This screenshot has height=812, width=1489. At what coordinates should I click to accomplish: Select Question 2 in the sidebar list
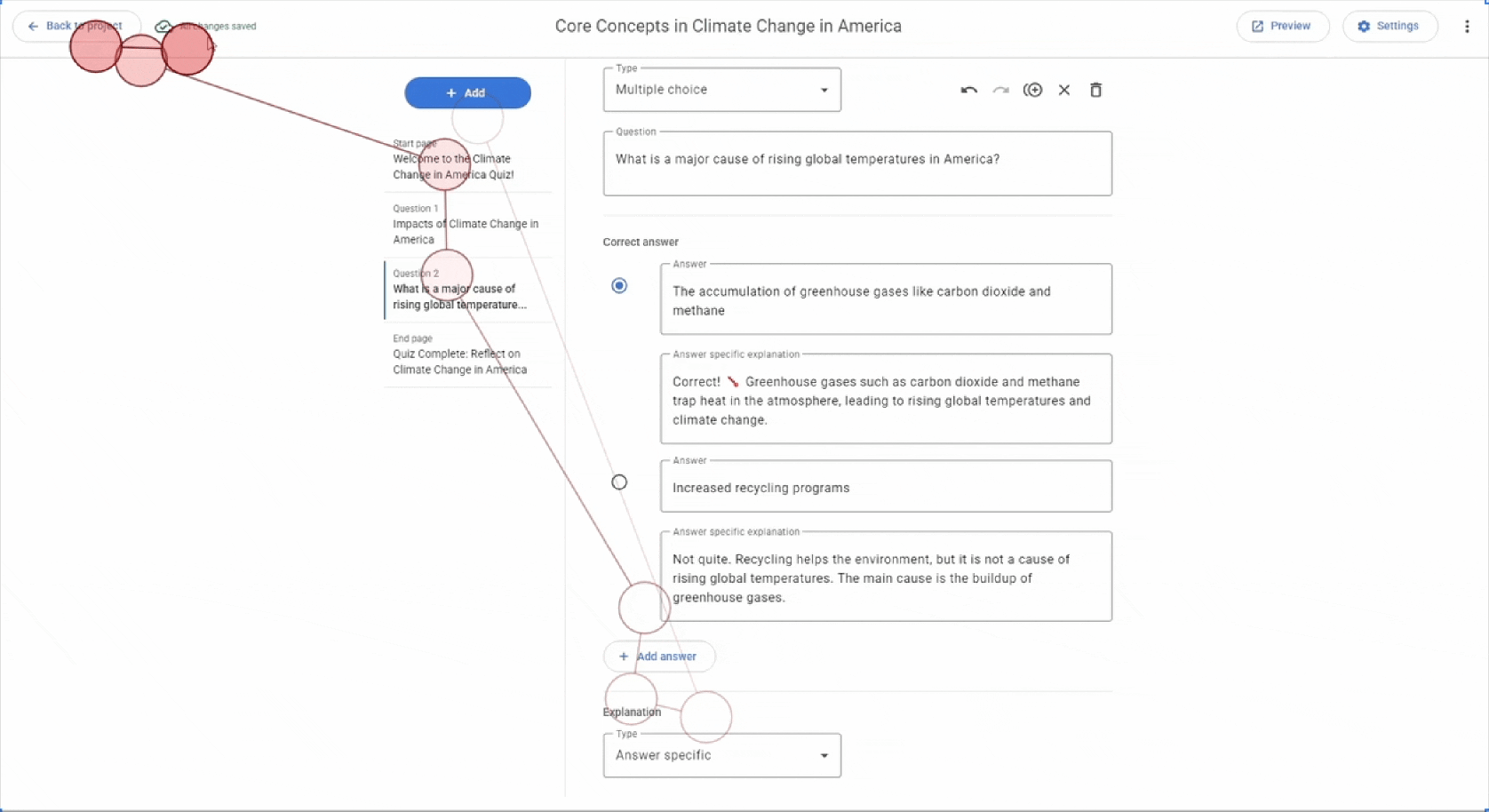(x=467, y=290)
